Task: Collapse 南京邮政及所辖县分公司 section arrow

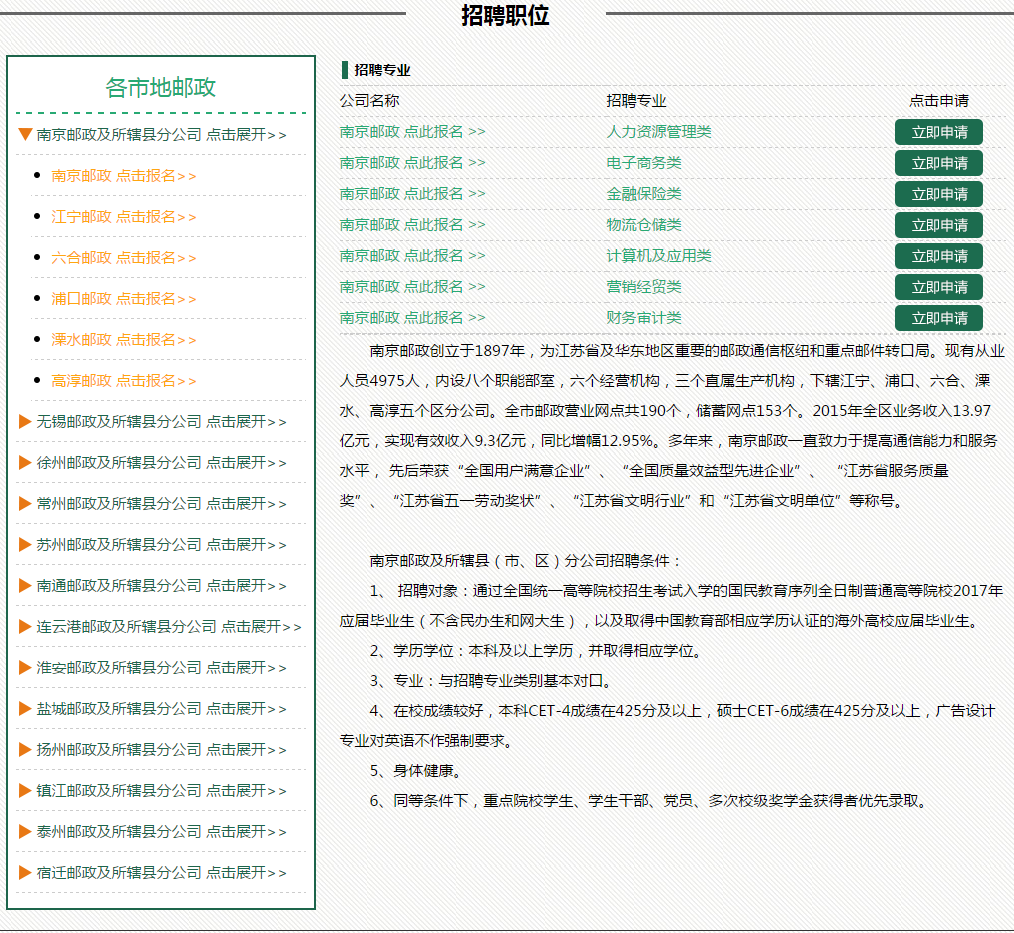Action: coord(25,134)
